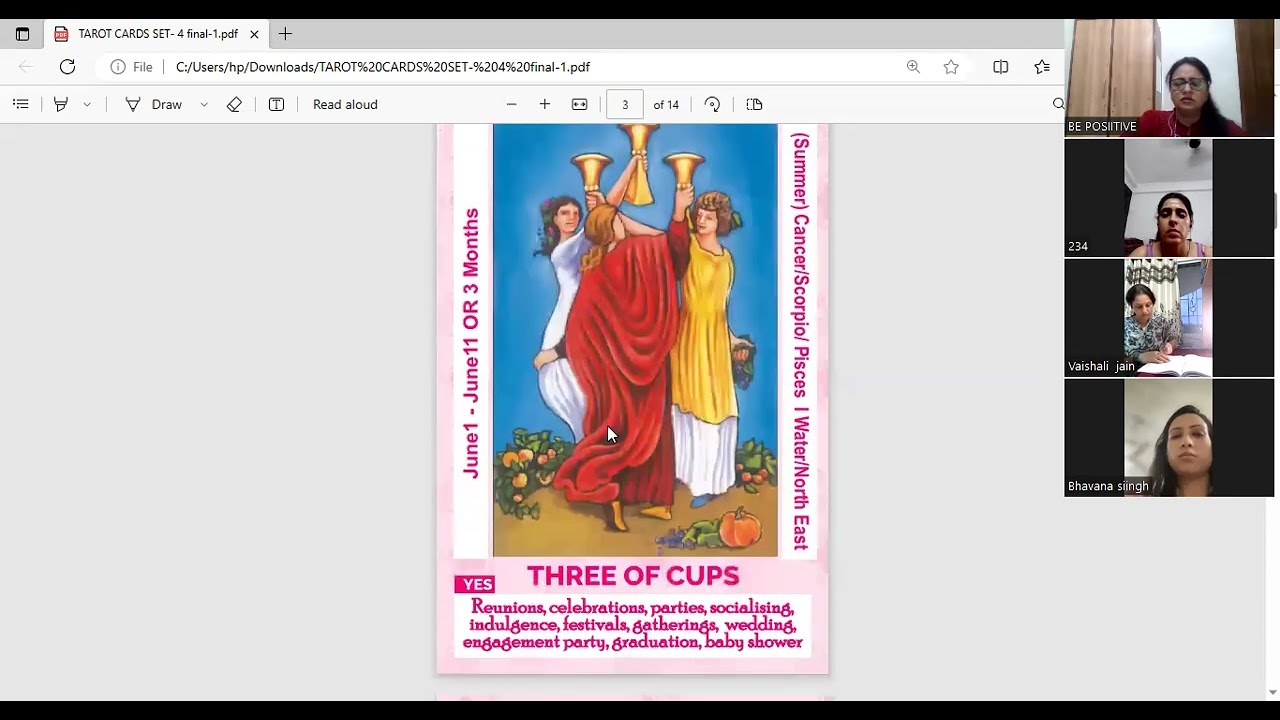Screen dimensions: 1280x720
Task: Click the zoom magnifier in address bar
Action: click(x=913, y=67)
